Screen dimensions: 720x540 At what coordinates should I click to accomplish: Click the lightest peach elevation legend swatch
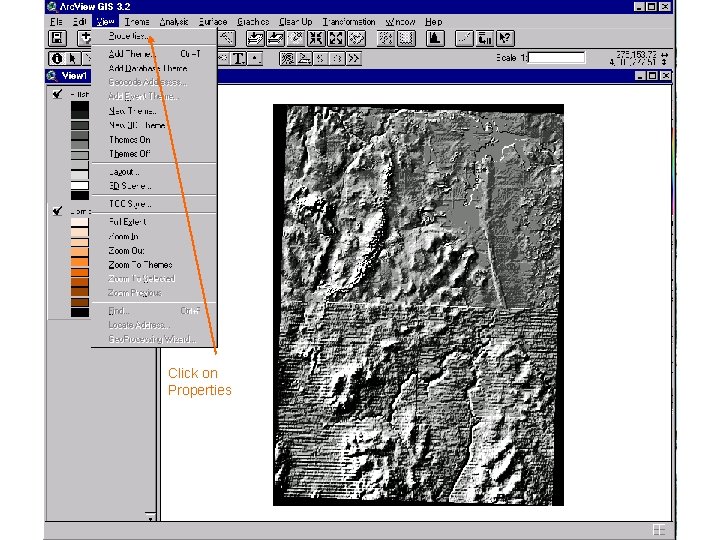point(79,222)
